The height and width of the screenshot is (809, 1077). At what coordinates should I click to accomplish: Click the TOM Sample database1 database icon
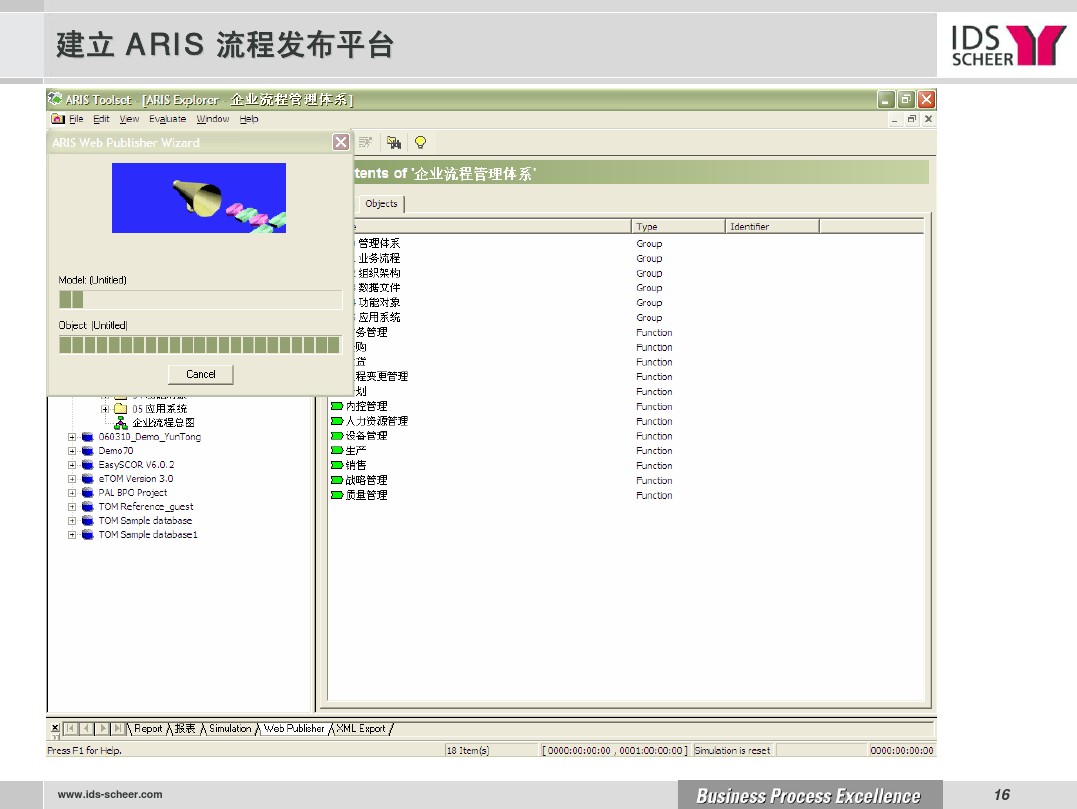(87, 534)
